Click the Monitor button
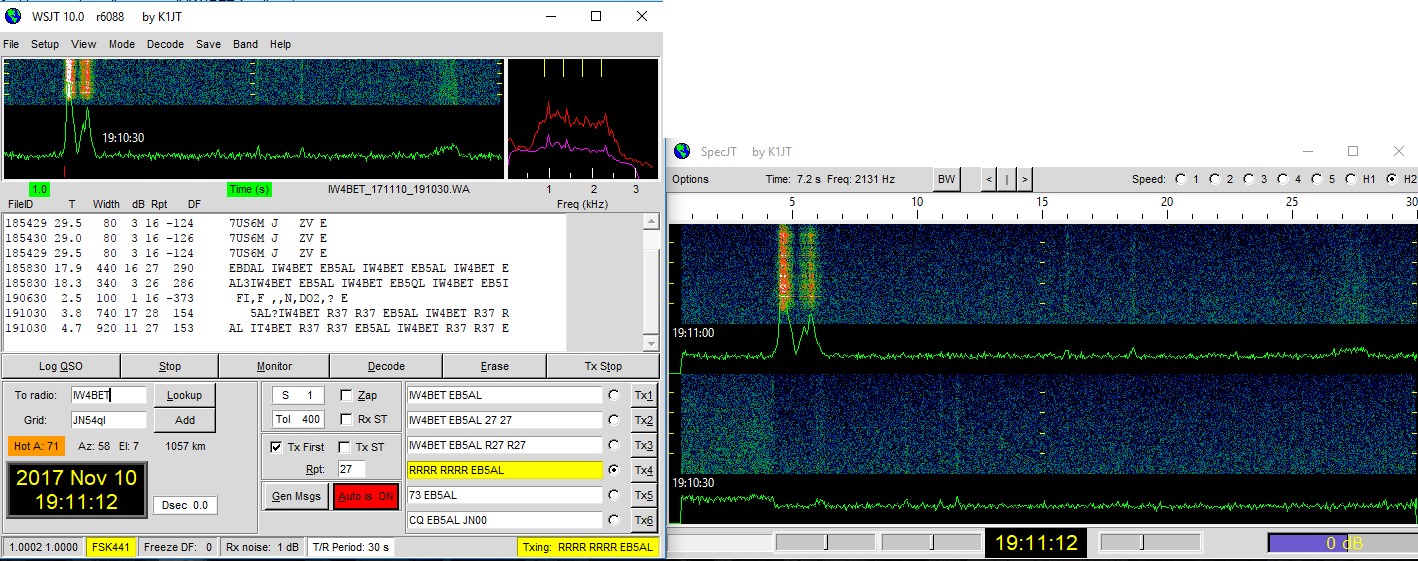Image resolution: width=1418 pixels, height=561 pixels. pos(275,366)
